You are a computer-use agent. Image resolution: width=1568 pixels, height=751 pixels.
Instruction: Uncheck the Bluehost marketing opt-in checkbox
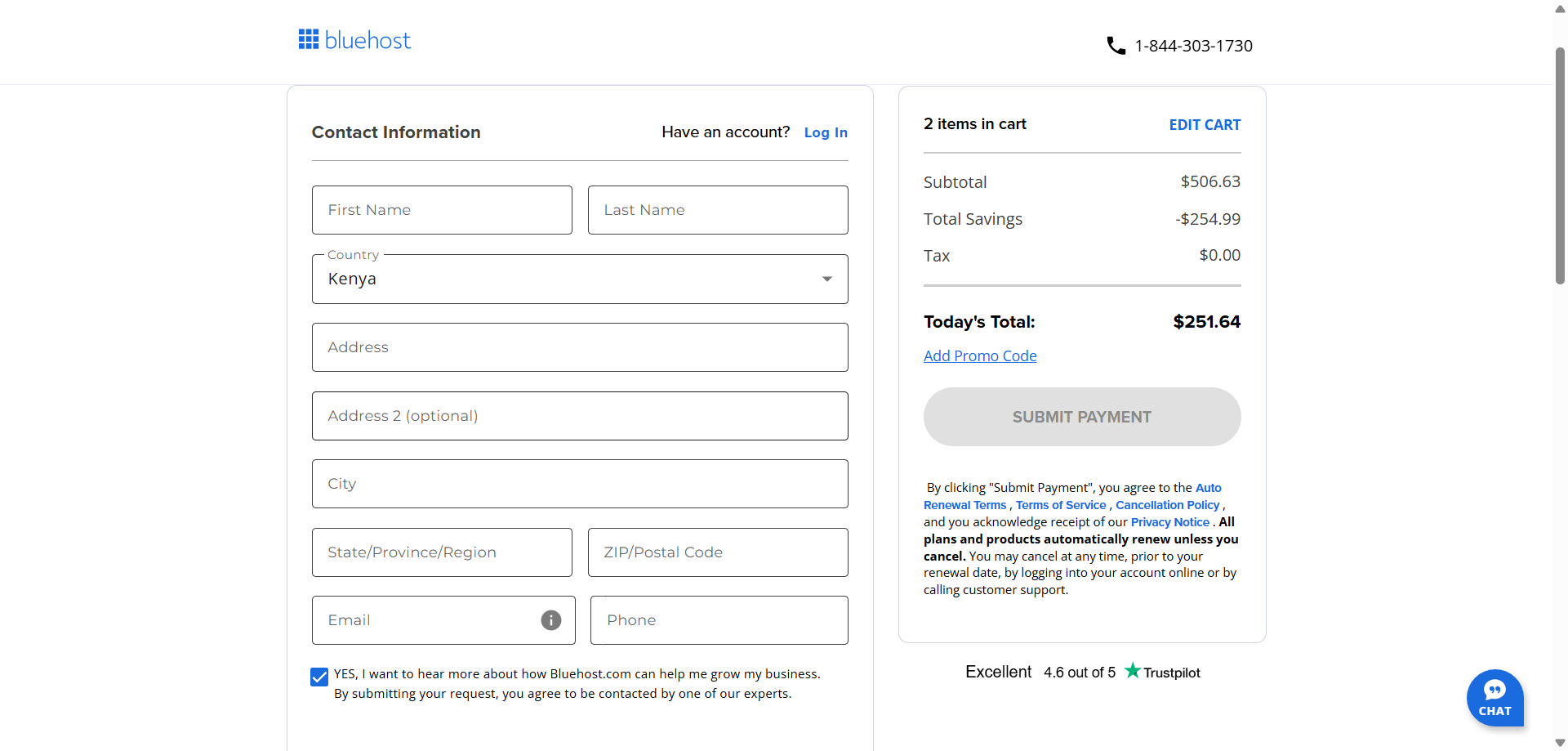pos(319,677)
